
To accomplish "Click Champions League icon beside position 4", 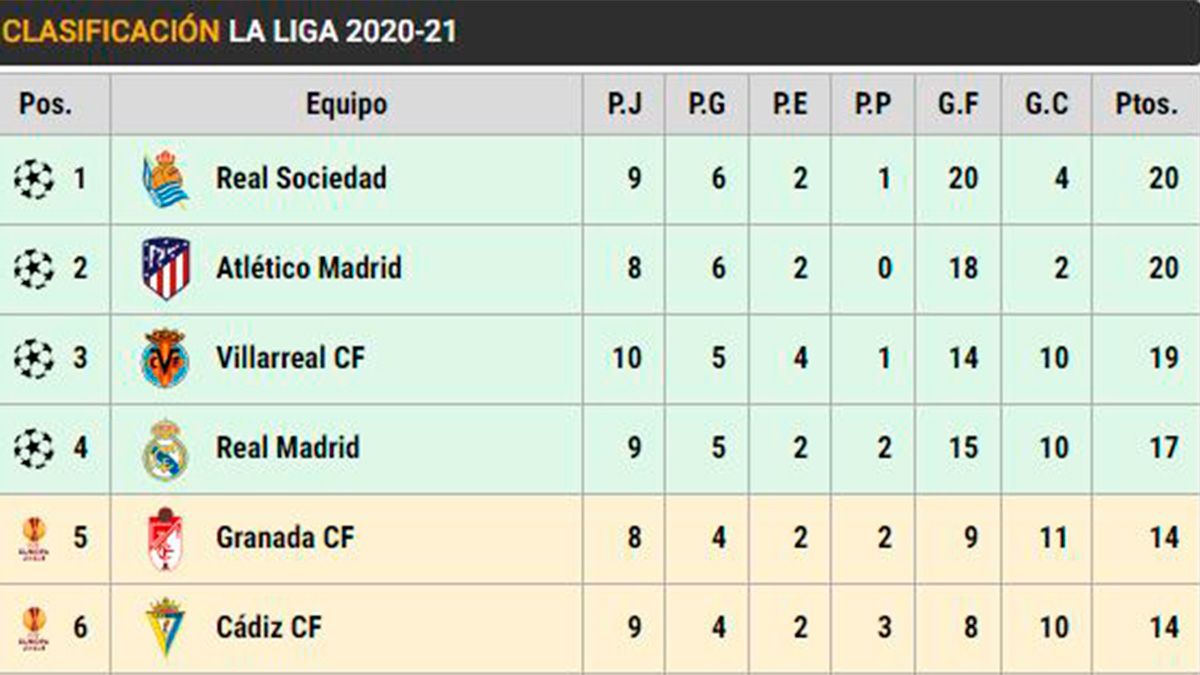I will 33,448.
